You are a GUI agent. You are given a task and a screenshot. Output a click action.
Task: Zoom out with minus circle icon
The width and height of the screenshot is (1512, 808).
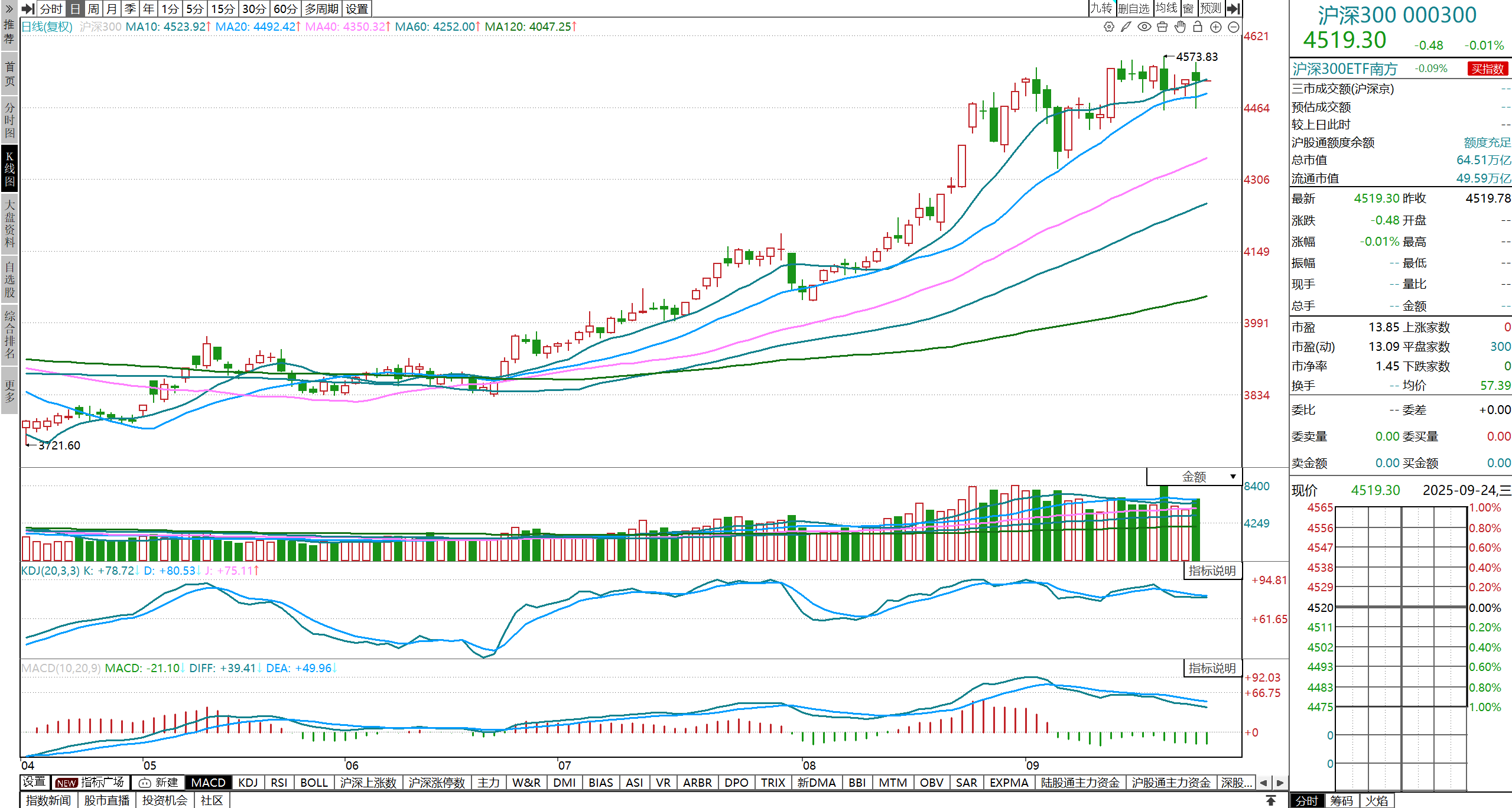[x=1234, y=27]
